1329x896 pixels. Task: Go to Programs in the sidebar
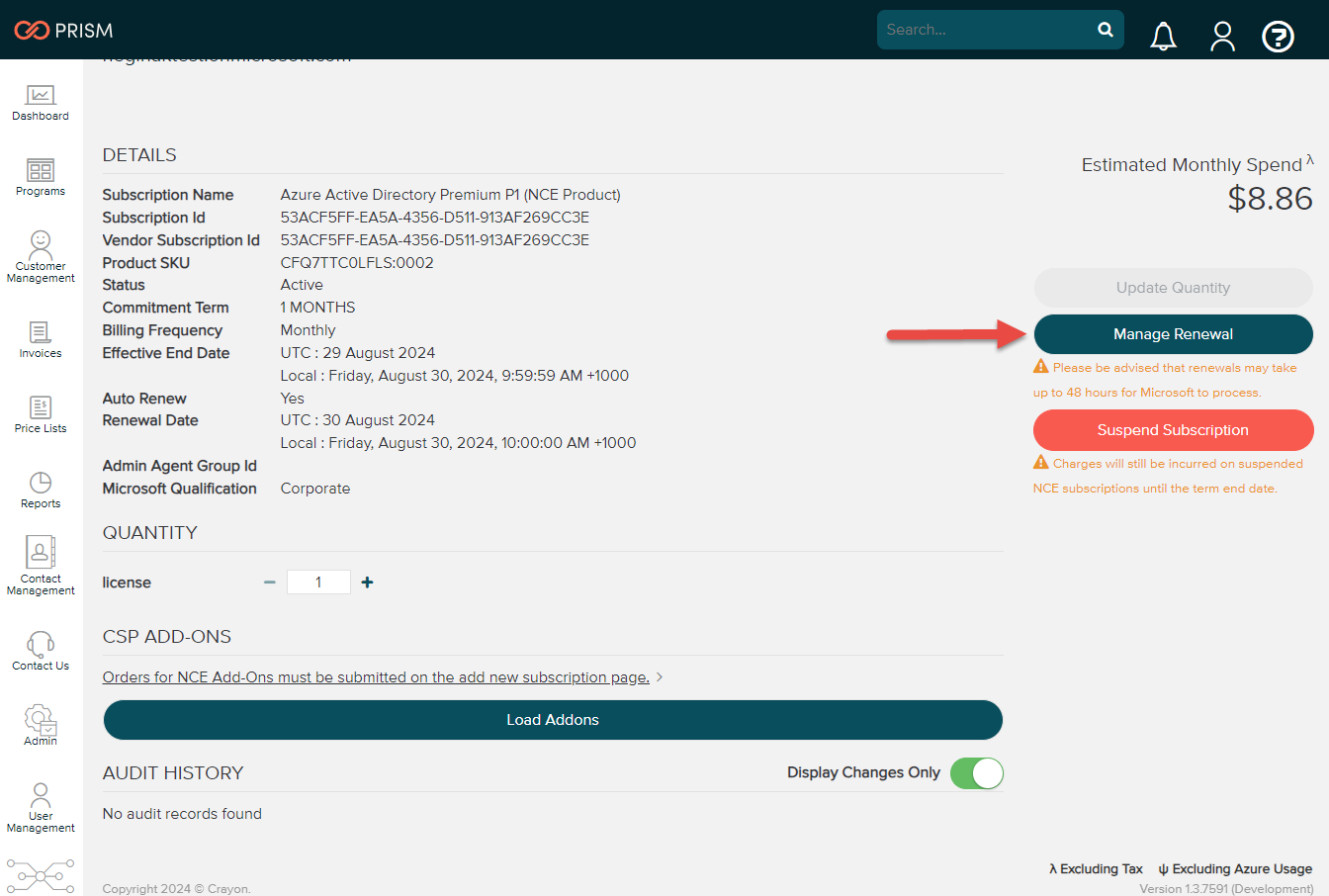pos(41,177)
